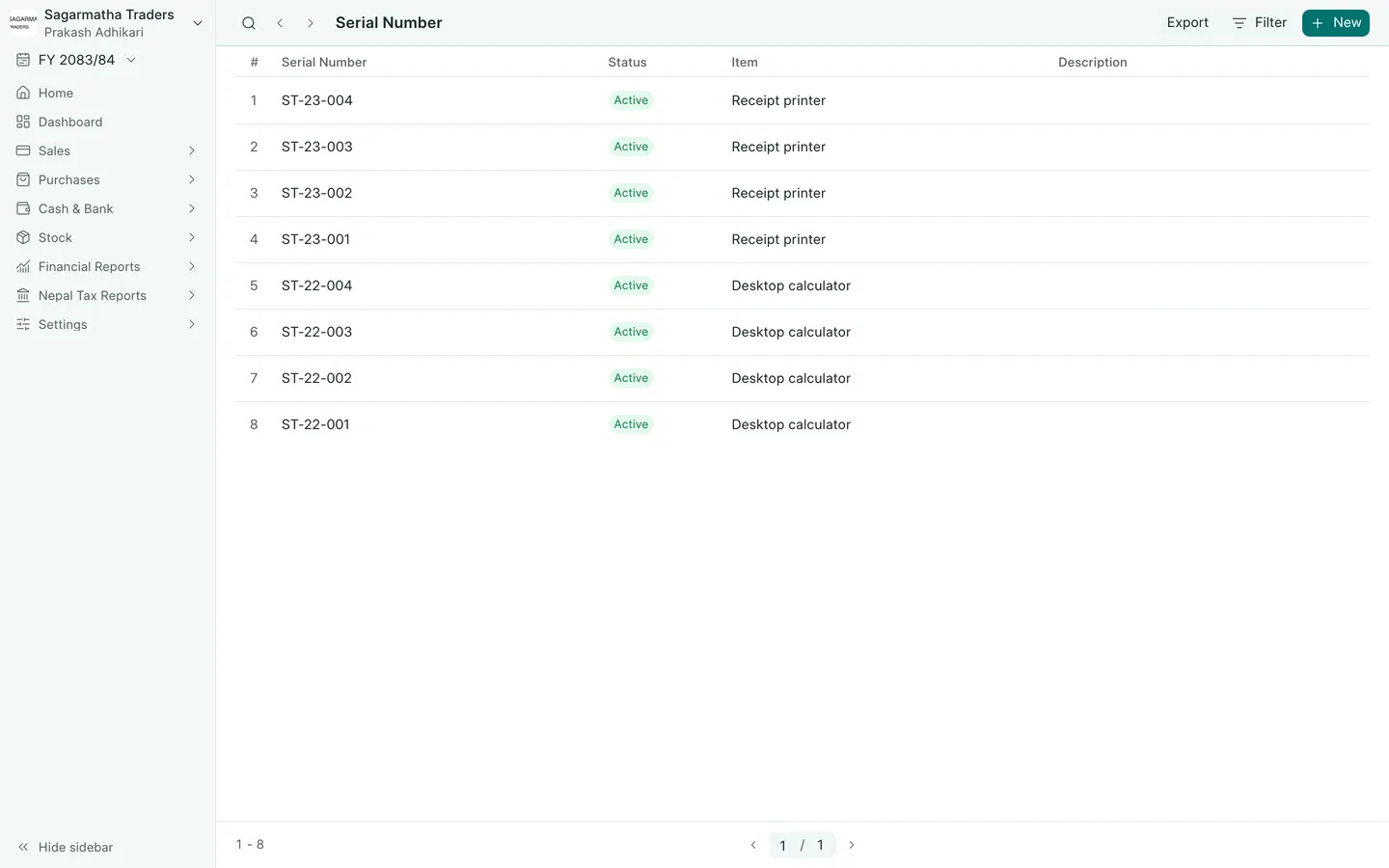Open the Dashboard menu item

tap(107, 122)
